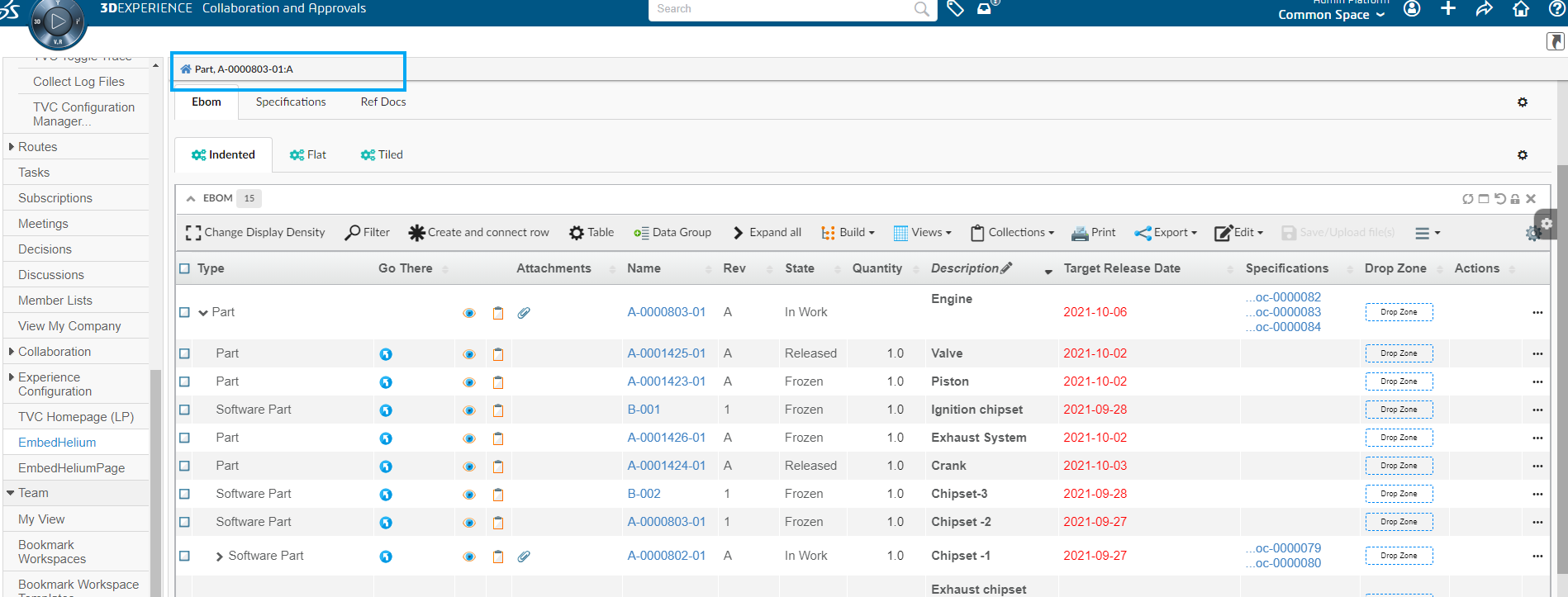Click paperclip attachment icon for A-0000803-01 Engine
Screen dimensions: 1568x597
[x=524, y=313]
